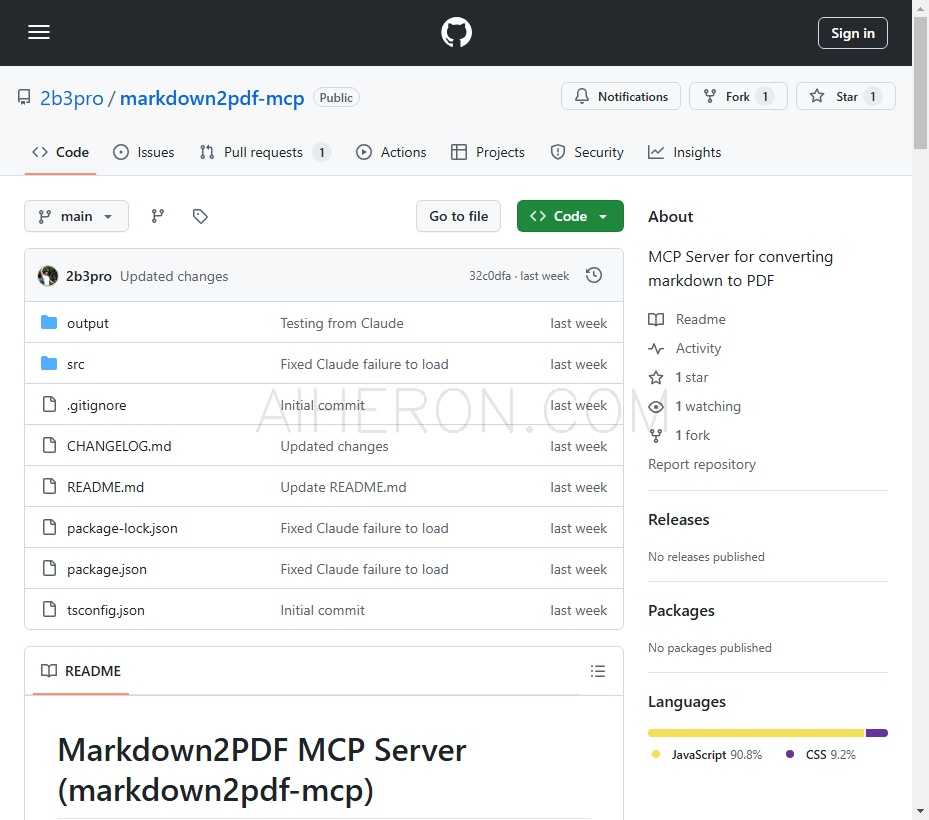Click the '1 fork' link
Viewport: 929px width, 820px height.
680,435
